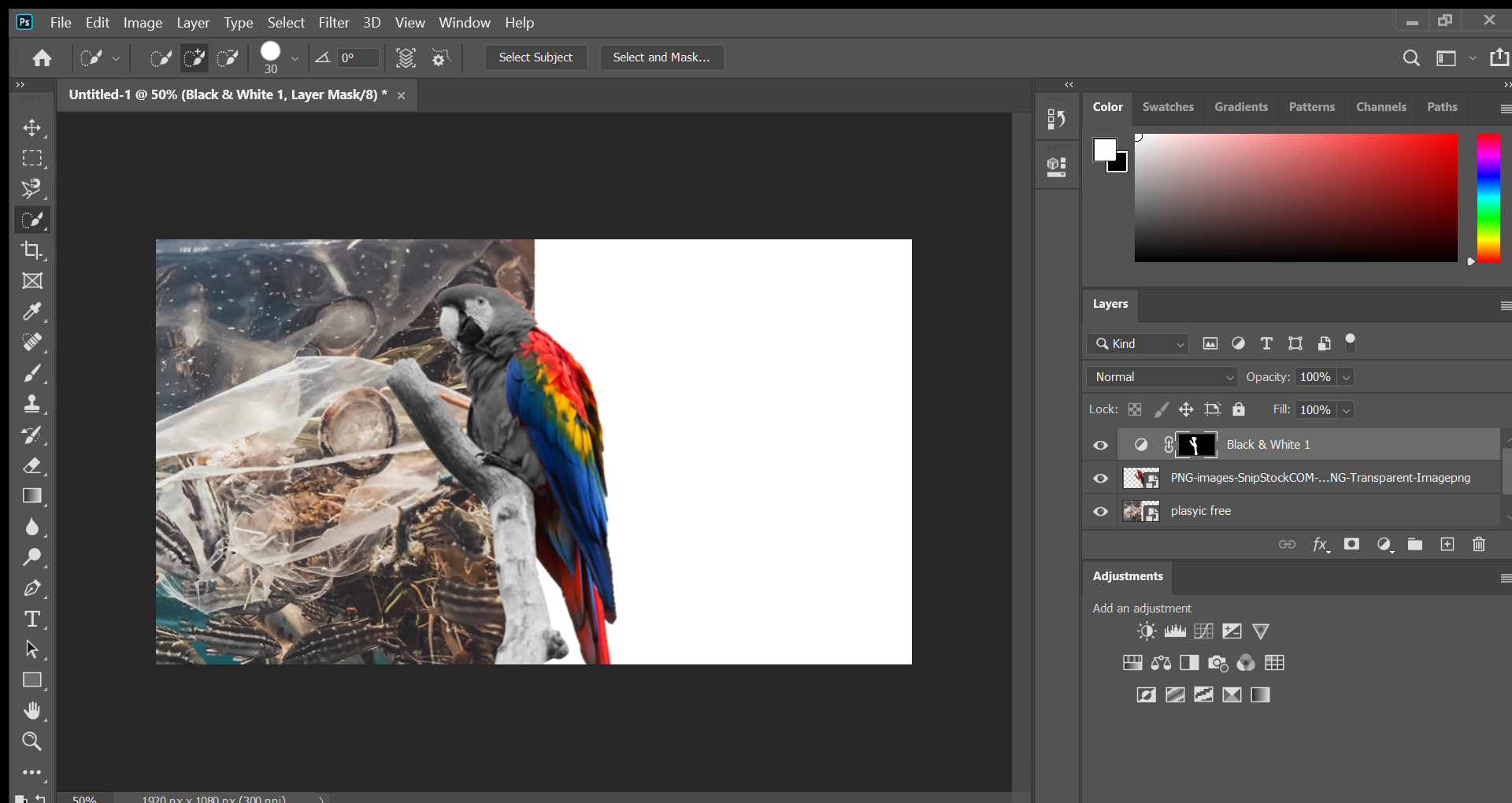Activate the Horizontal Type tool
This screenshot has width=1512, height=803.
(32, 619)
